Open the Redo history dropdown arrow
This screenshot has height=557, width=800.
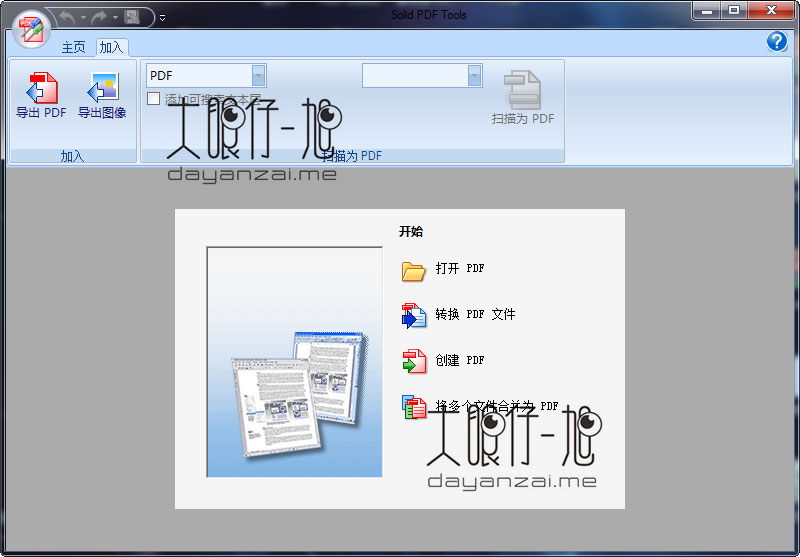click(115, 18)
